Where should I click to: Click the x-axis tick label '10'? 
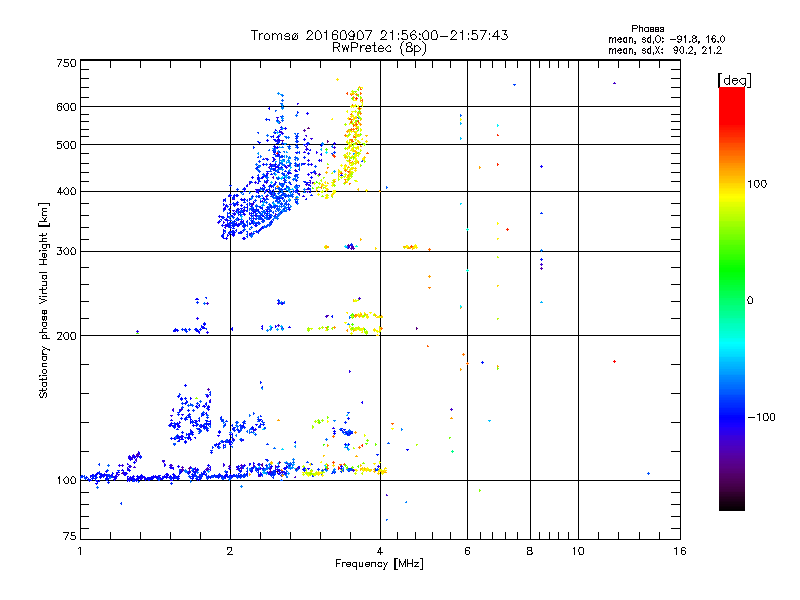tap(578, 551)
